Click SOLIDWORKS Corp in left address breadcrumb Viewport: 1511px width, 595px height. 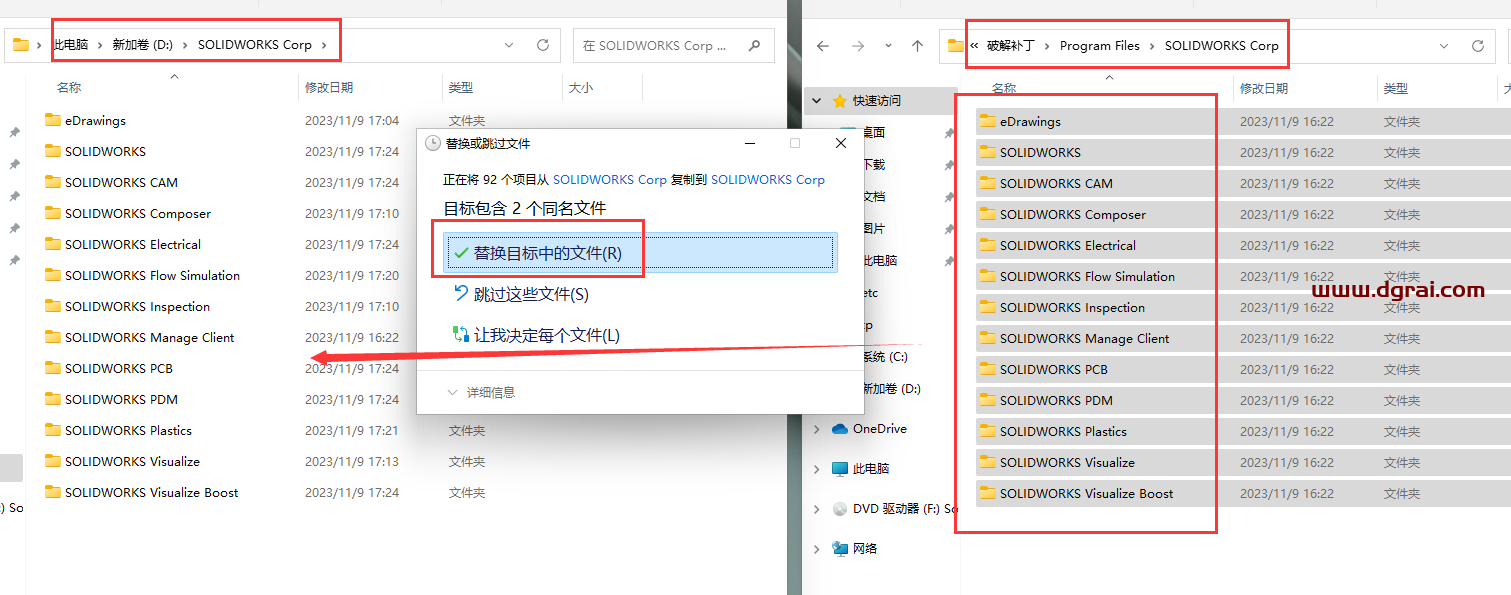[255, 45]
